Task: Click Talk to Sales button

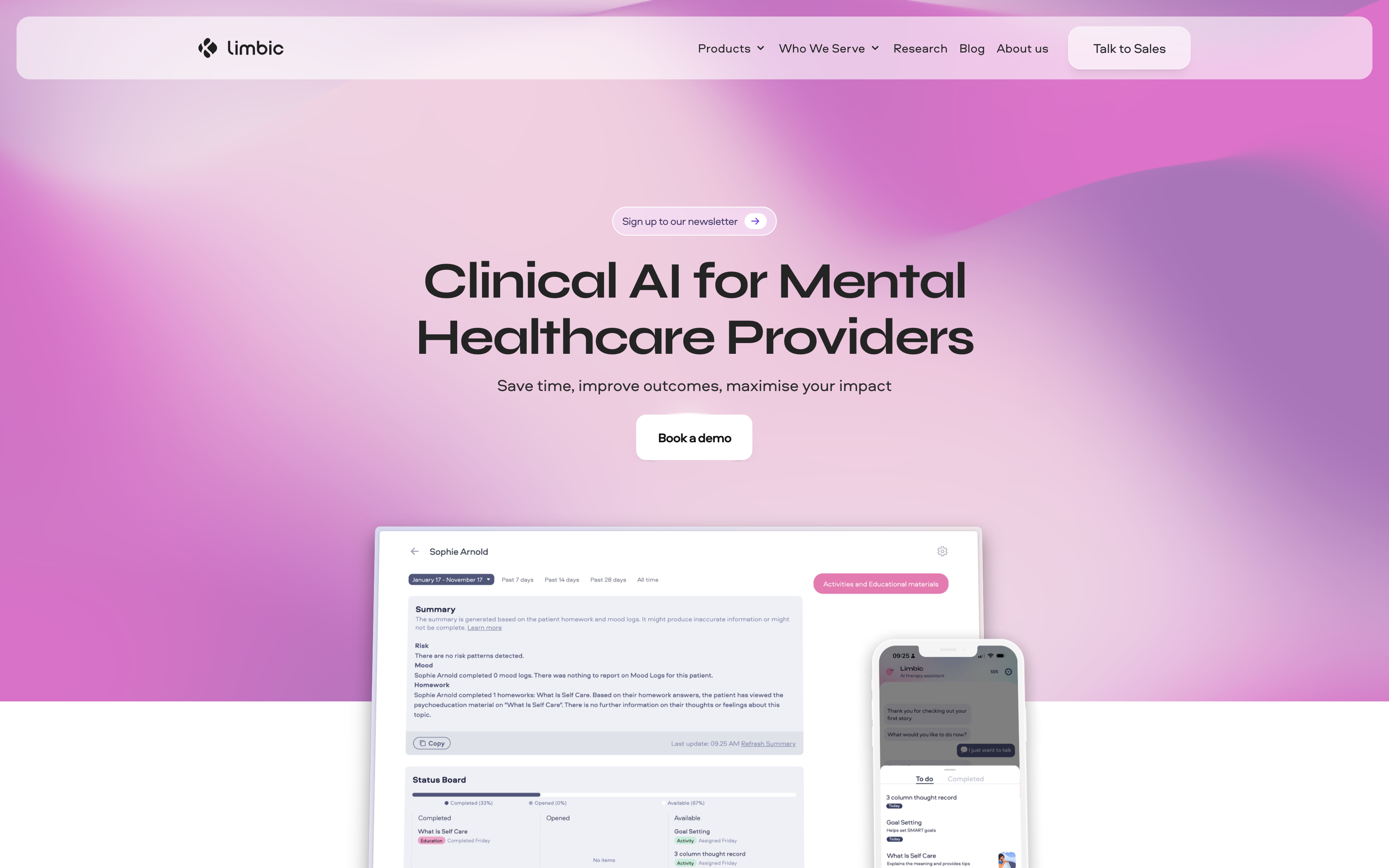Action: point(1129,48)
